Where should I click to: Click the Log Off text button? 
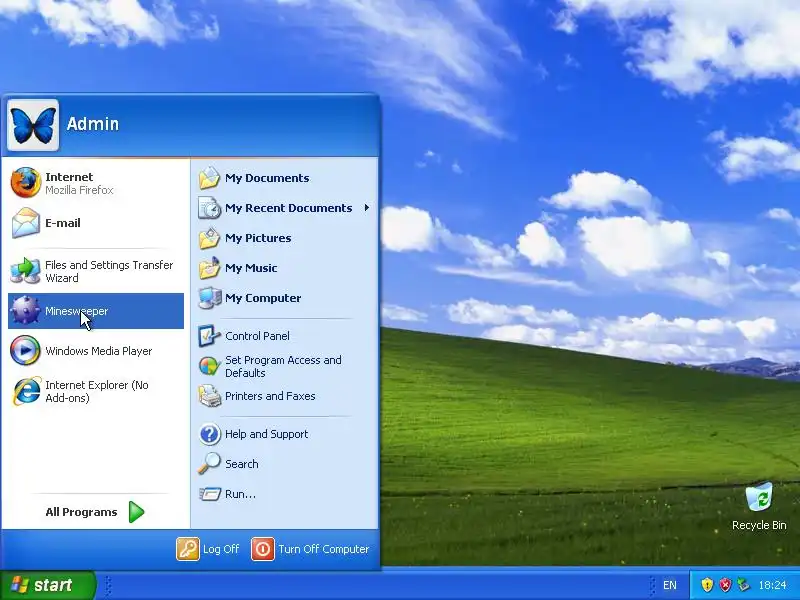pos(221,549)
